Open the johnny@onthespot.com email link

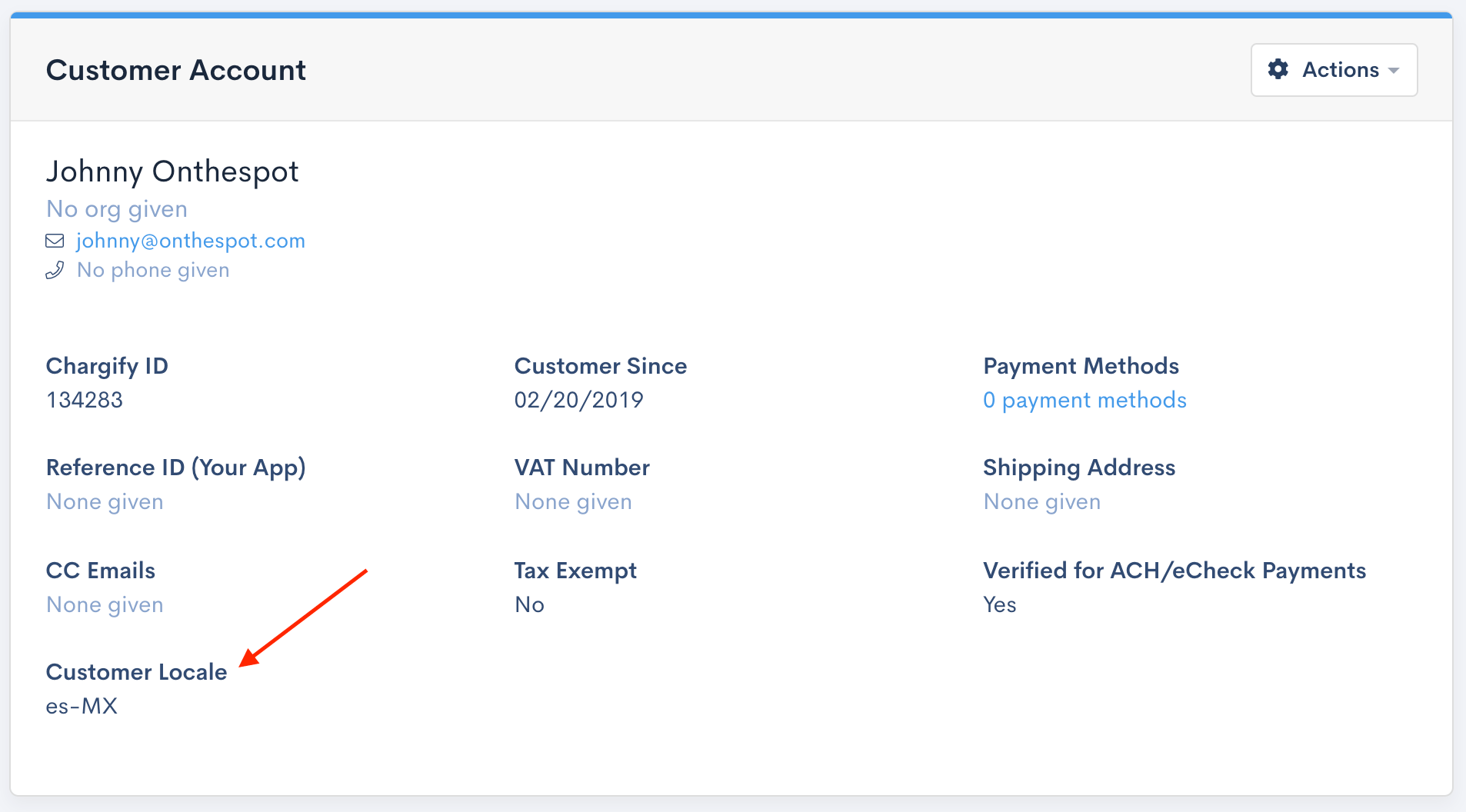coord(189,240)
